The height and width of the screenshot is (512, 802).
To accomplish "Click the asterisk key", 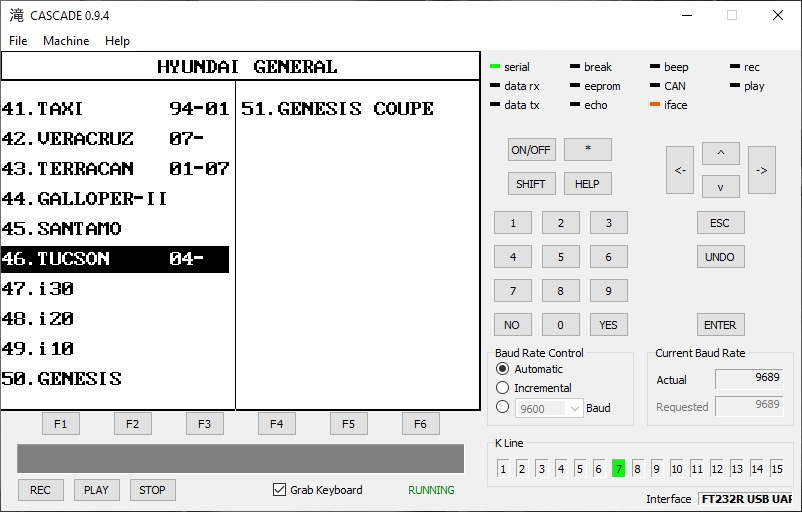I will pyautogui.click(x=588, y=149).
